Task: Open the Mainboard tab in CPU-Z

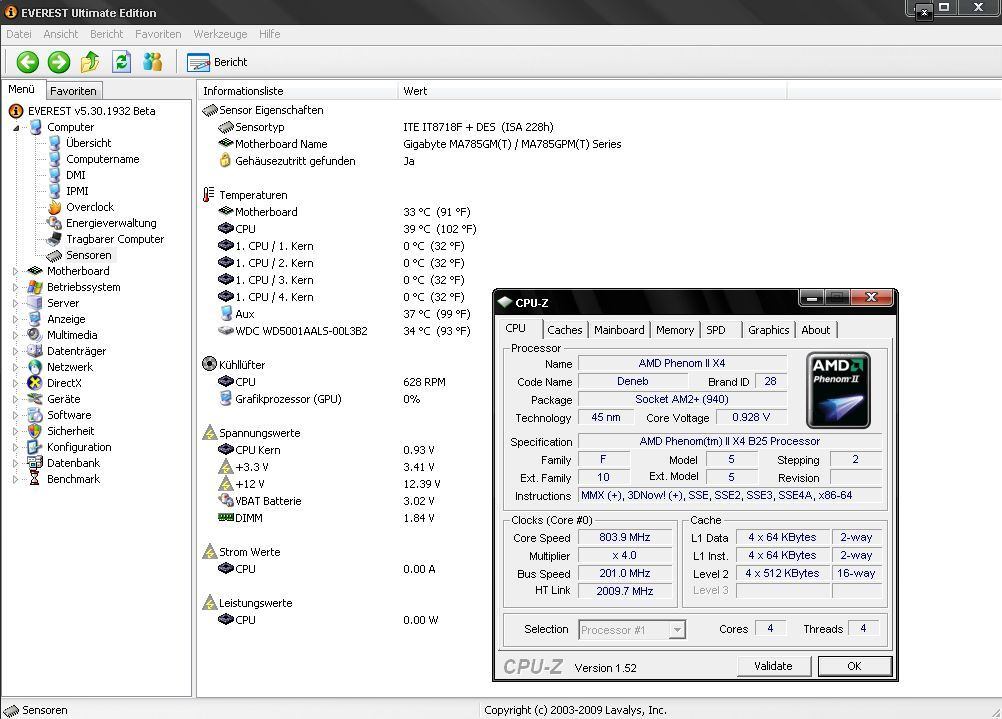Action: (x=619, y=330)
